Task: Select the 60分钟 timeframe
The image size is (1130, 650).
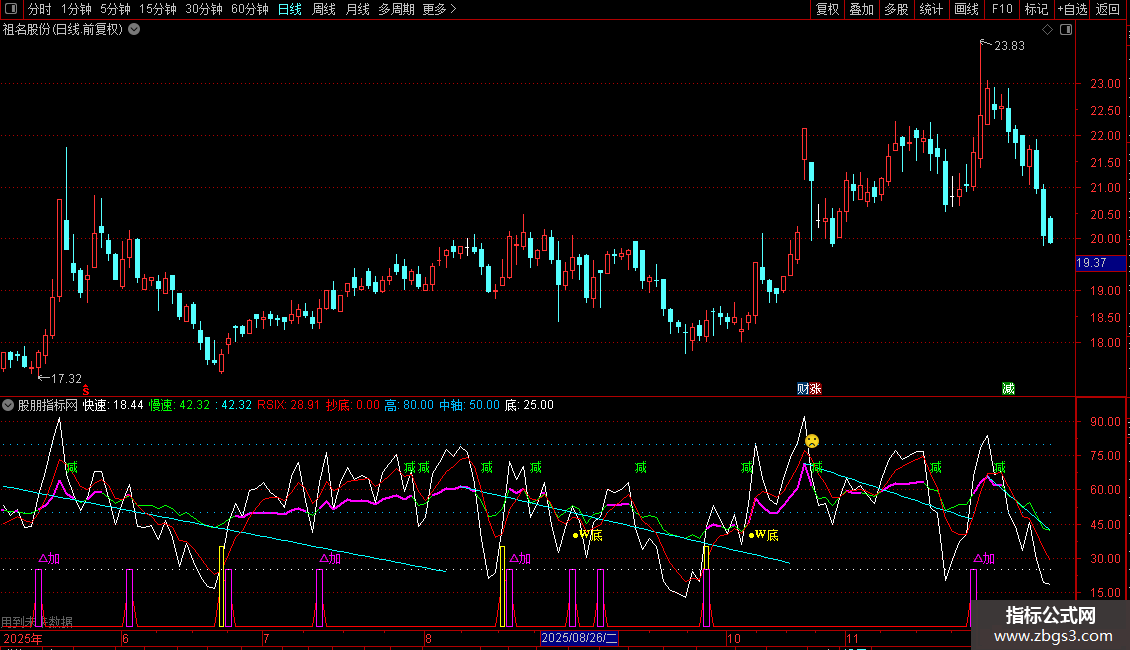Action: pyautogui.click(x=249, y=9)
